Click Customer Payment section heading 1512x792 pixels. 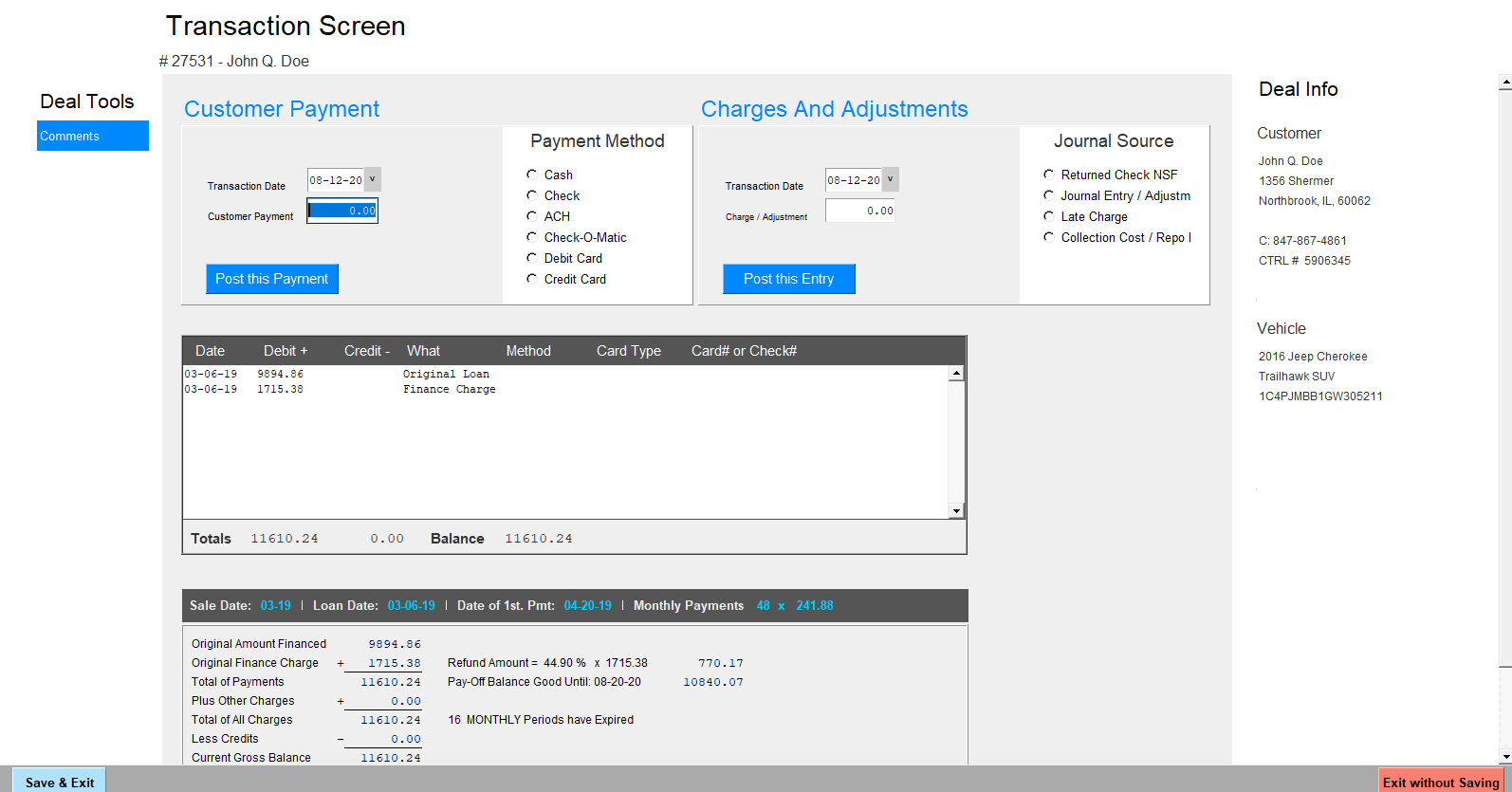[282, 109]
